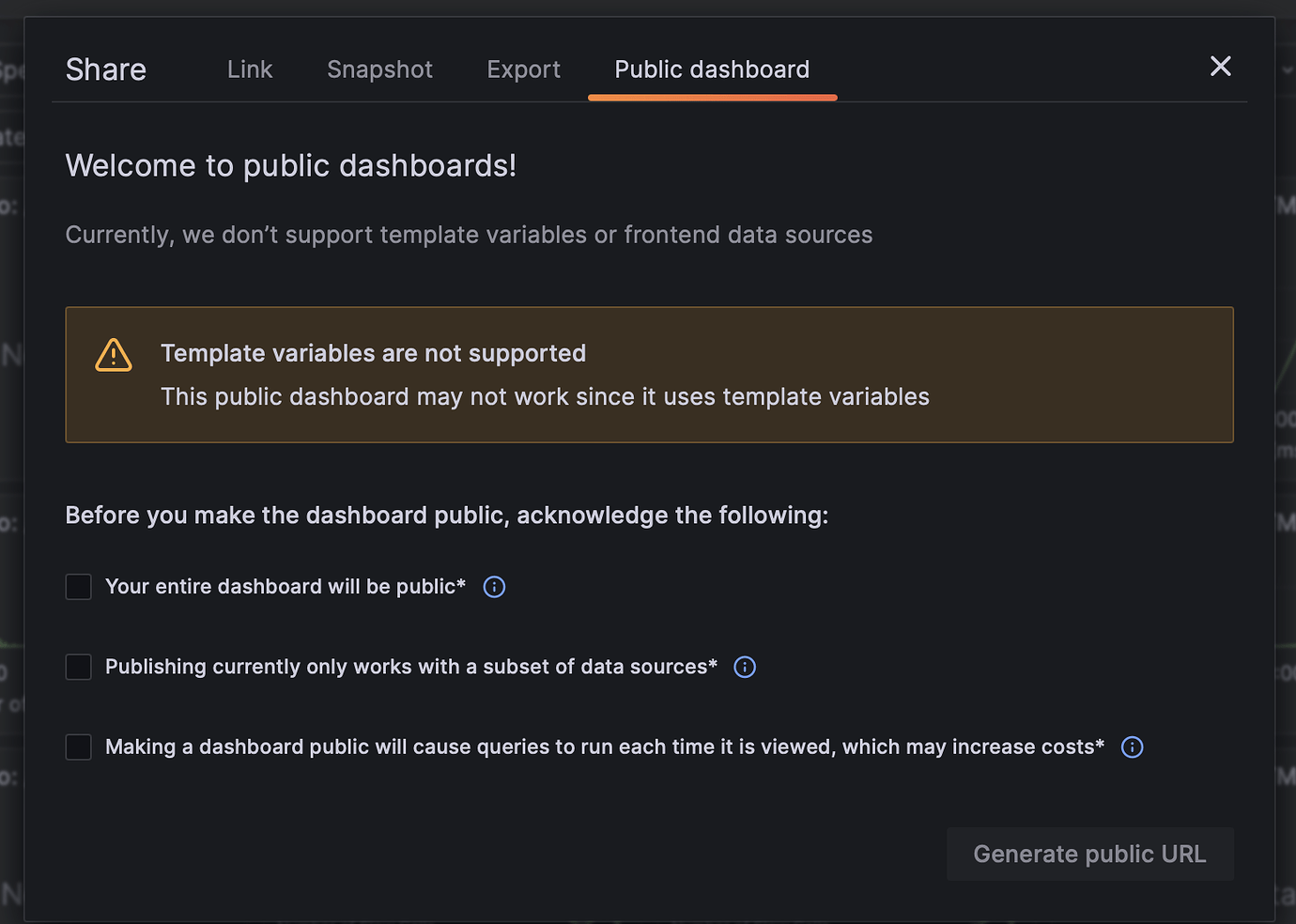Image resolution: width=1296 pixels, height=924 pixels.
Task: Click the frontend data sources description text
Action: click(x=469, y=235)
